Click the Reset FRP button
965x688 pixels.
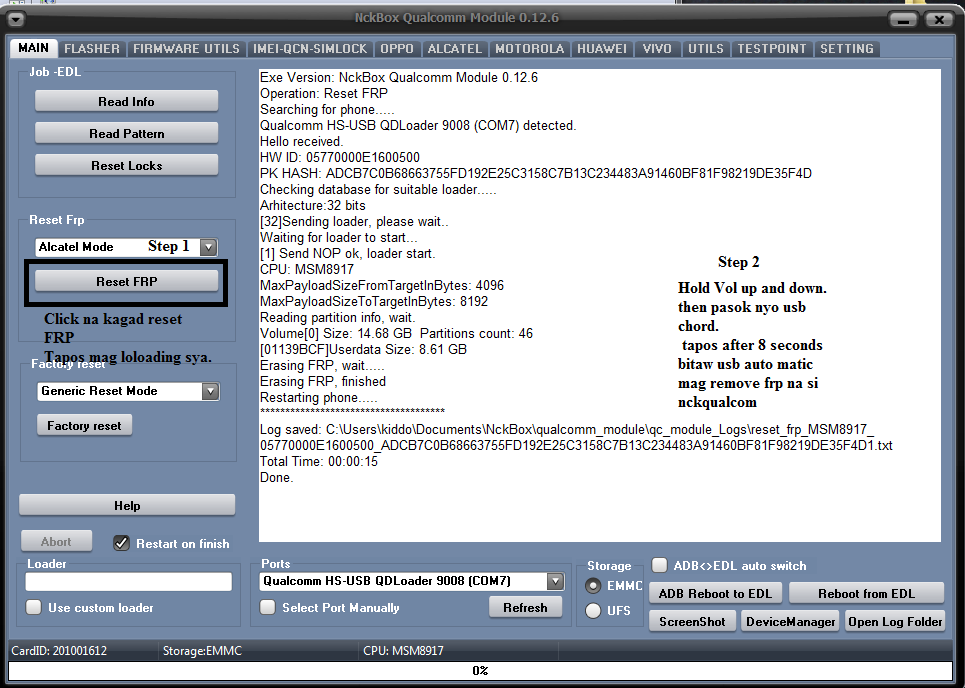(x=126, y=281)
